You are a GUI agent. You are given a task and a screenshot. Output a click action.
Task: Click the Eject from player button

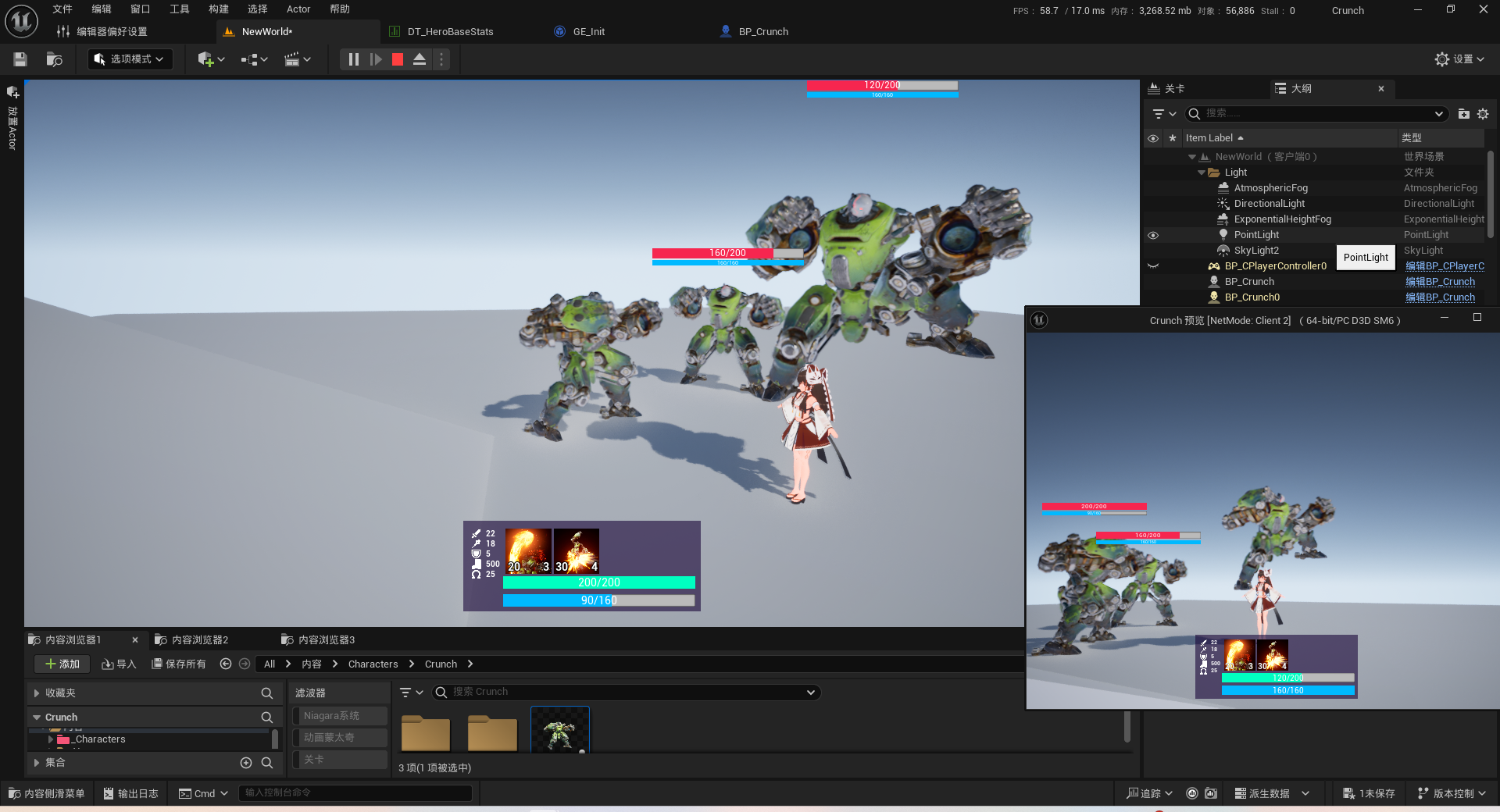[x=420, y=59]
